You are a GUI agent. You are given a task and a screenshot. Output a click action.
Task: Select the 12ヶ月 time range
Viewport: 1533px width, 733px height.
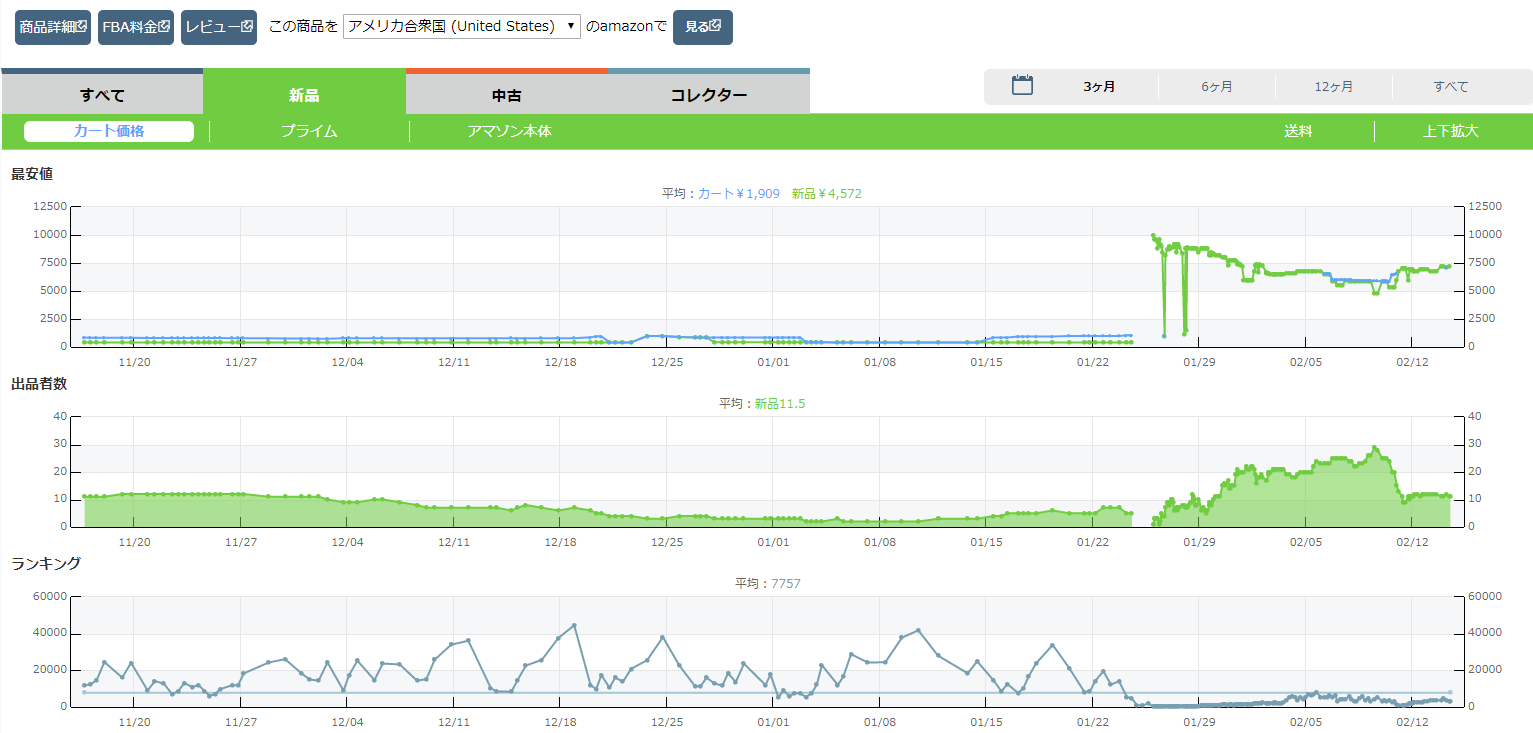[1333, 87]
